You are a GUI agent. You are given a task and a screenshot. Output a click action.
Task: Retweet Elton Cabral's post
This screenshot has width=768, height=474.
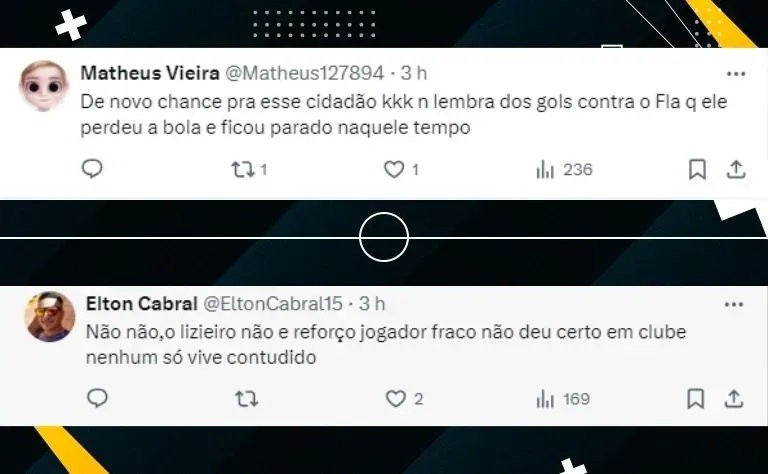tap(246, 399)
